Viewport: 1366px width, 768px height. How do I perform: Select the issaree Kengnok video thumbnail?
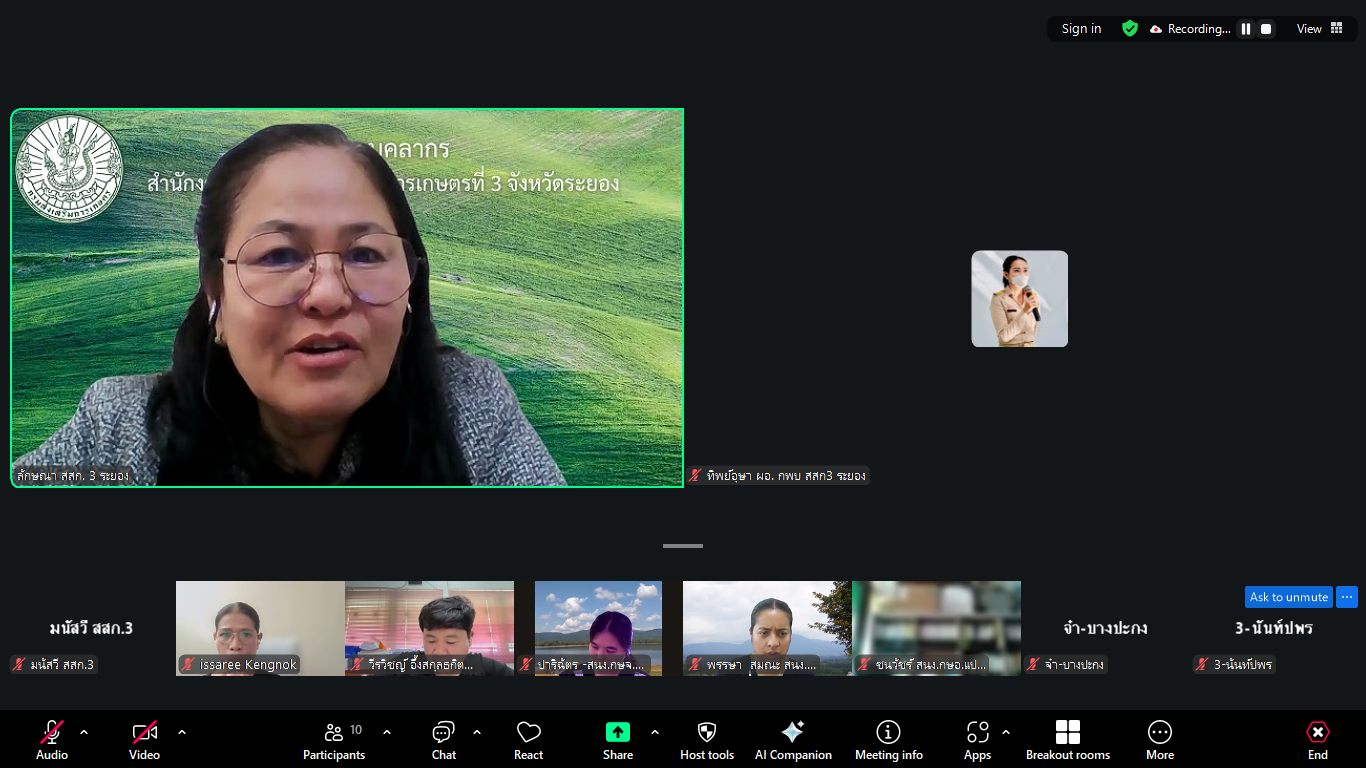tap(260, 628)
